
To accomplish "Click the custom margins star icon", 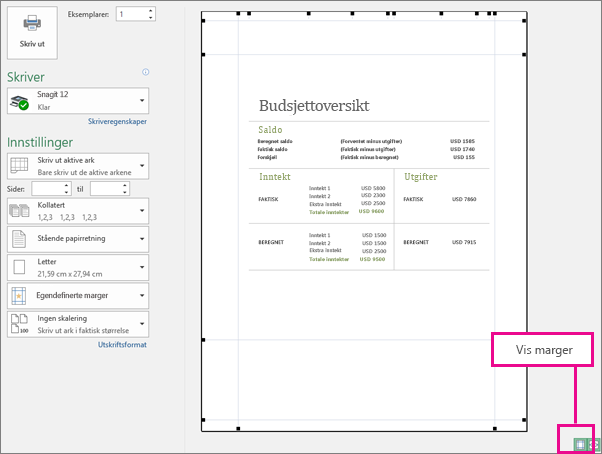I will (19, 296).
